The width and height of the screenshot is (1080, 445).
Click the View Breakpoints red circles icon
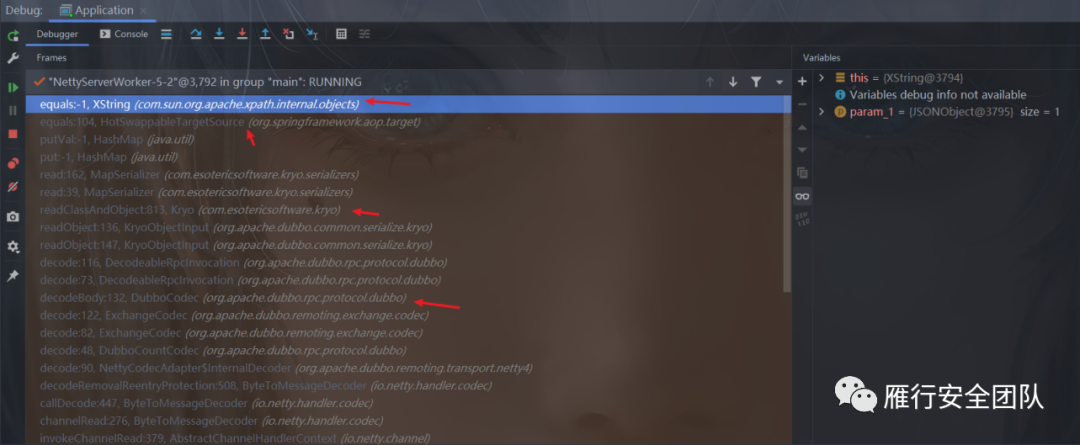click(x=12, y=164)
